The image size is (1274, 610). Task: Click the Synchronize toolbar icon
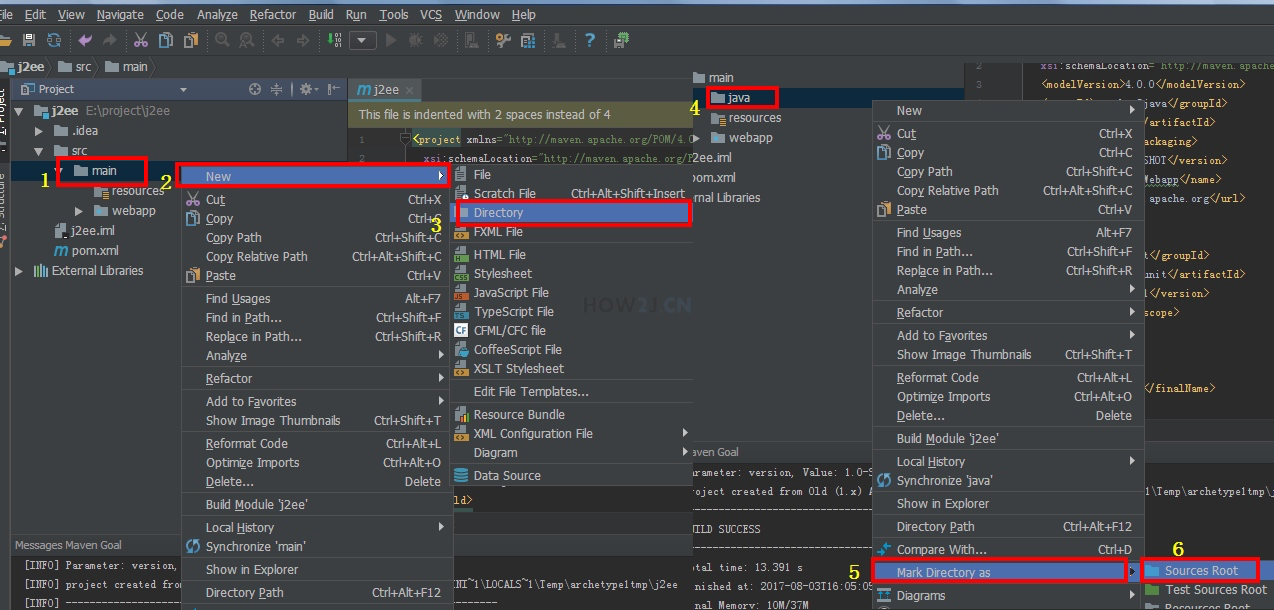pos(54,40)
